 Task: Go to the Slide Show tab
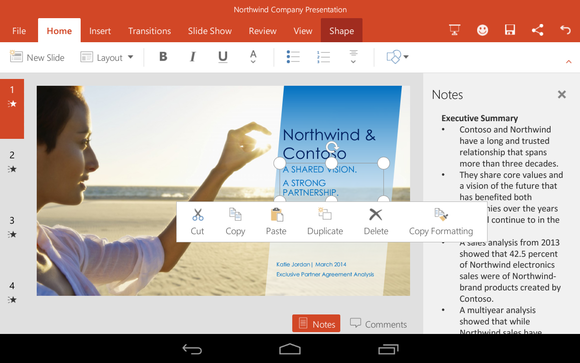[x=210, y=31]
